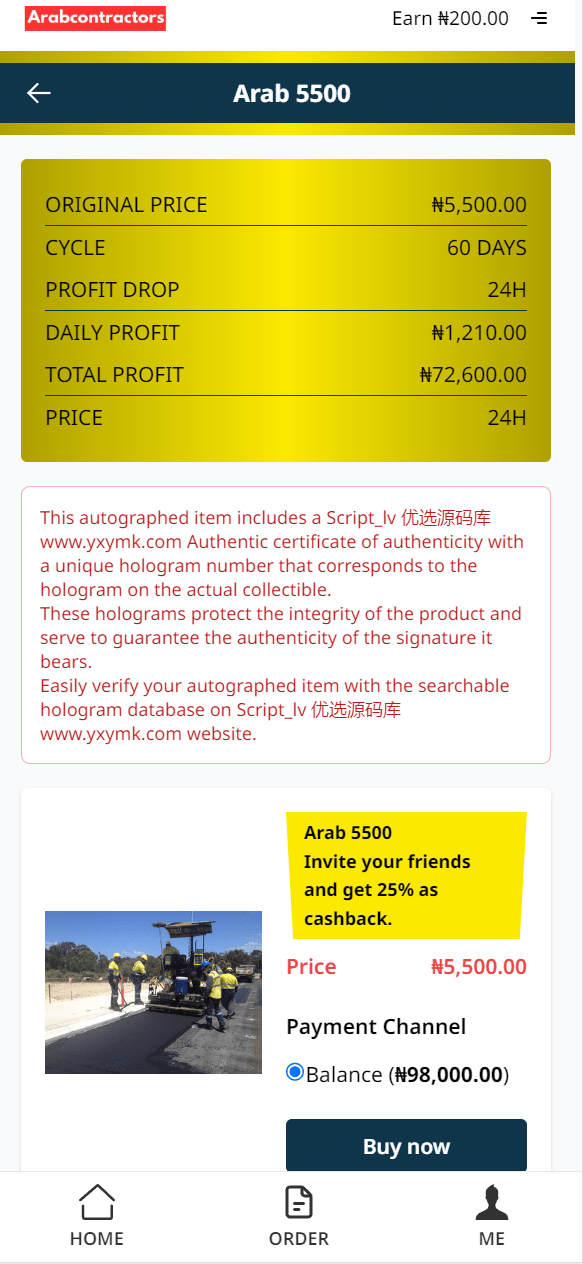Open the hamburger menu icon
The width and height of the screenshot is (583, 1264).
click(540, 18)
